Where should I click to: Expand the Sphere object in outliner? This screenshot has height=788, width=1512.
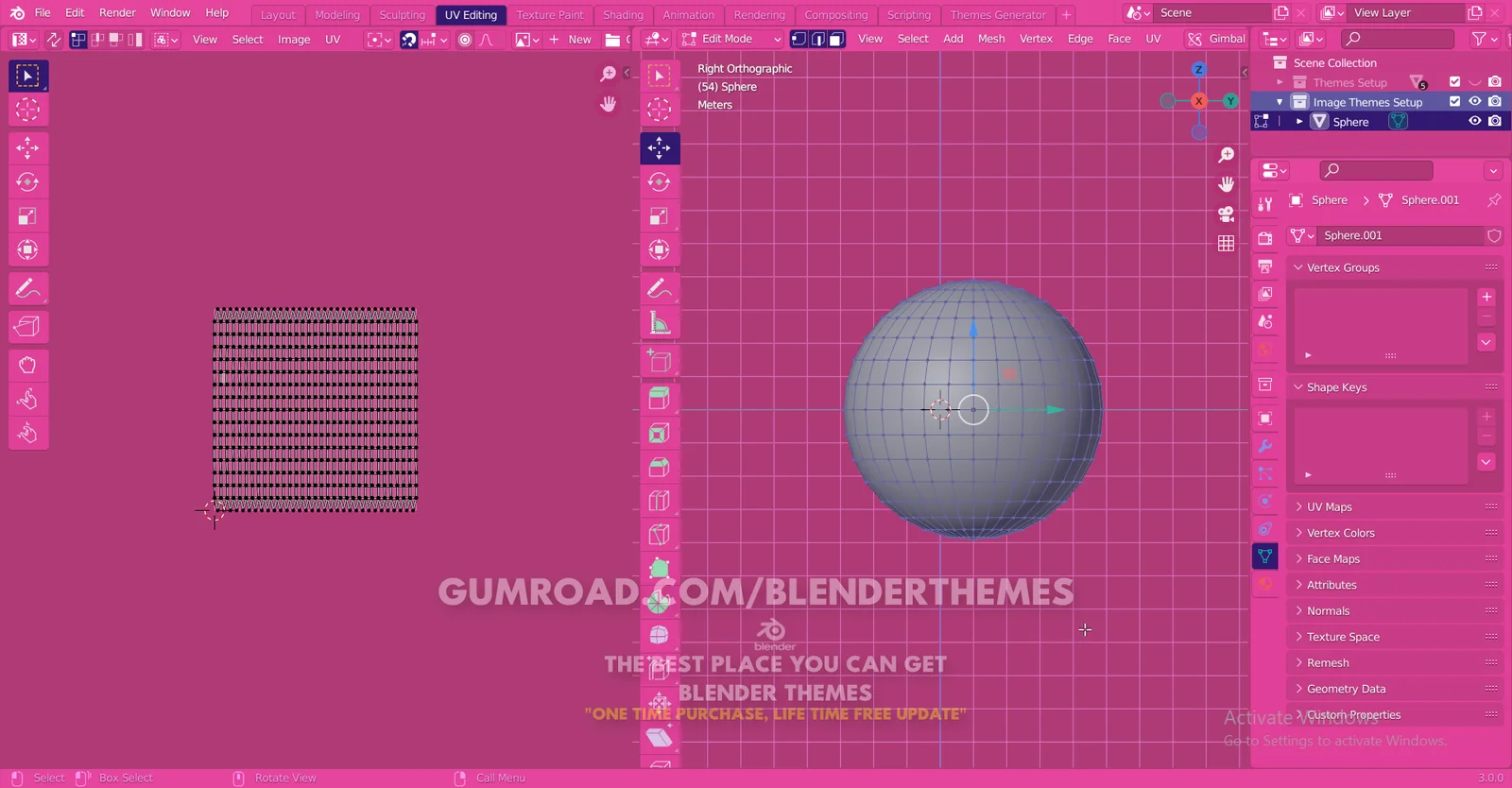tap(1299, 122)
